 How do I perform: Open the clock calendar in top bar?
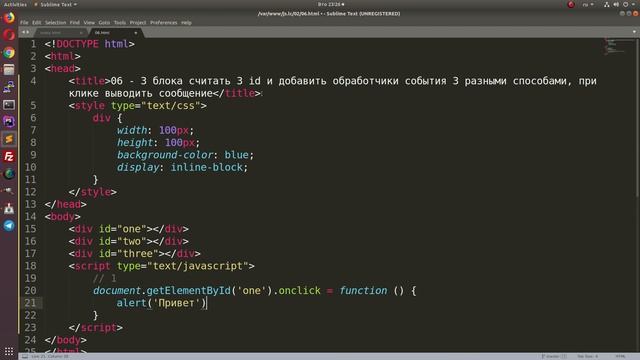(x=331, y=4)
